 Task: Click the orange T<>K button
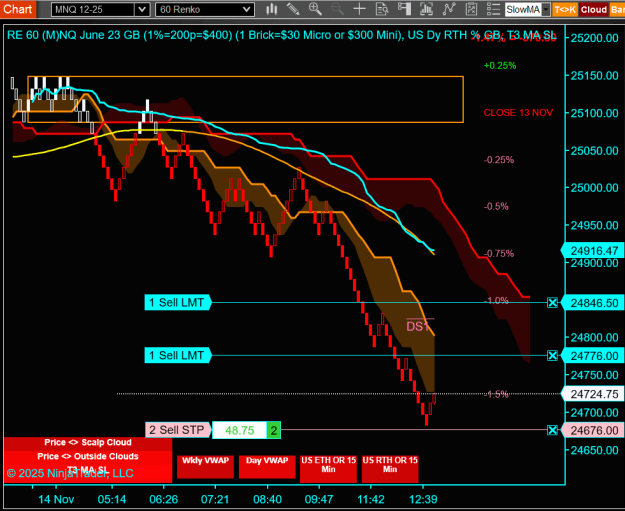[x=565, y=10]
